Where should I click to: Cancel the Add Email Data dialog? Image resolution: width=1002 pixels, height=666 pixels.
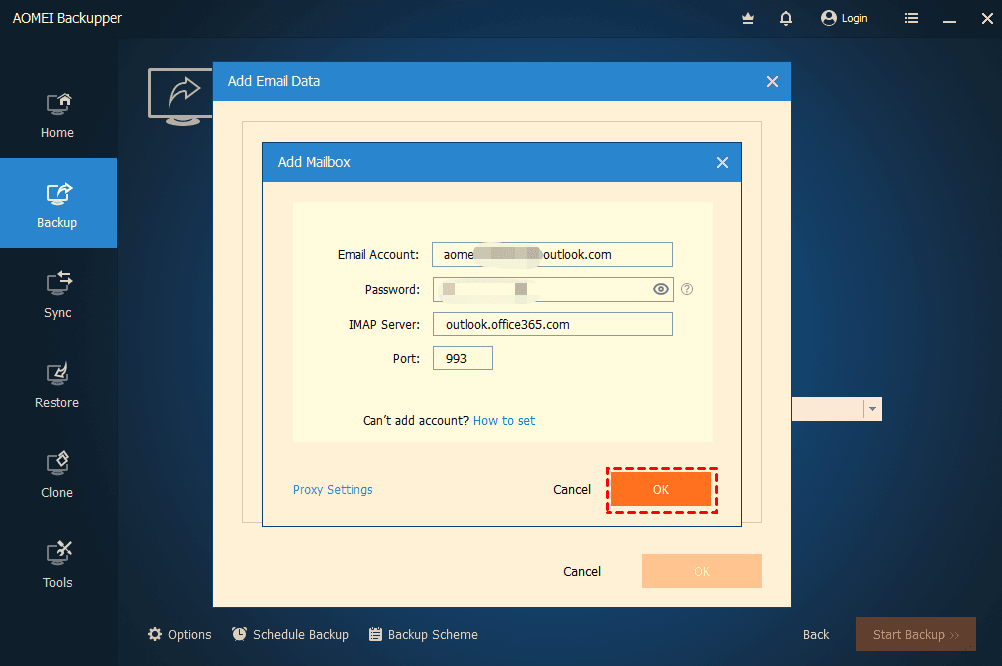(582, 571)
